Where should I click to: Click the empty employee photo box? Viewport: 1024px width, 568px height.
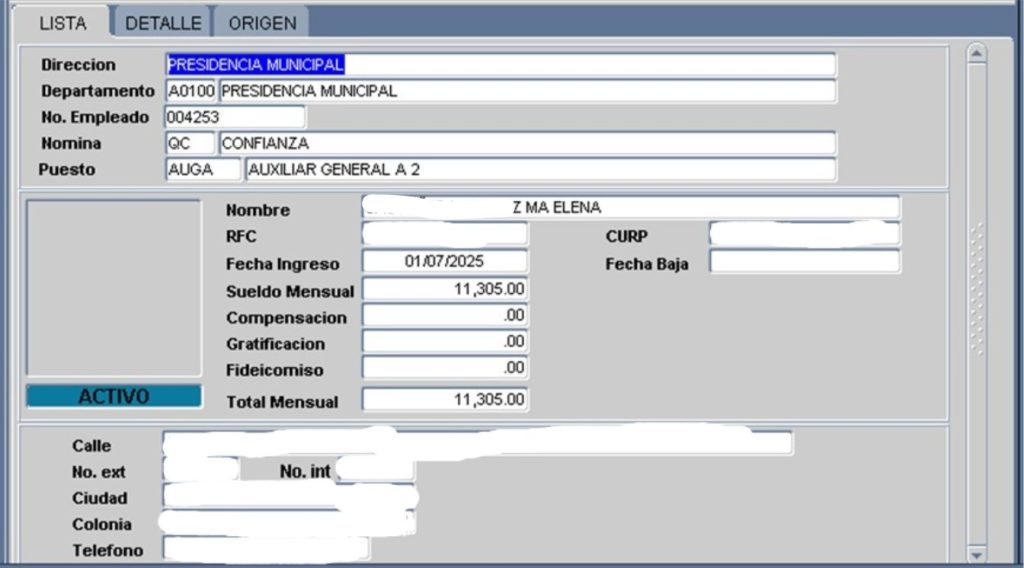pos(114,288)
